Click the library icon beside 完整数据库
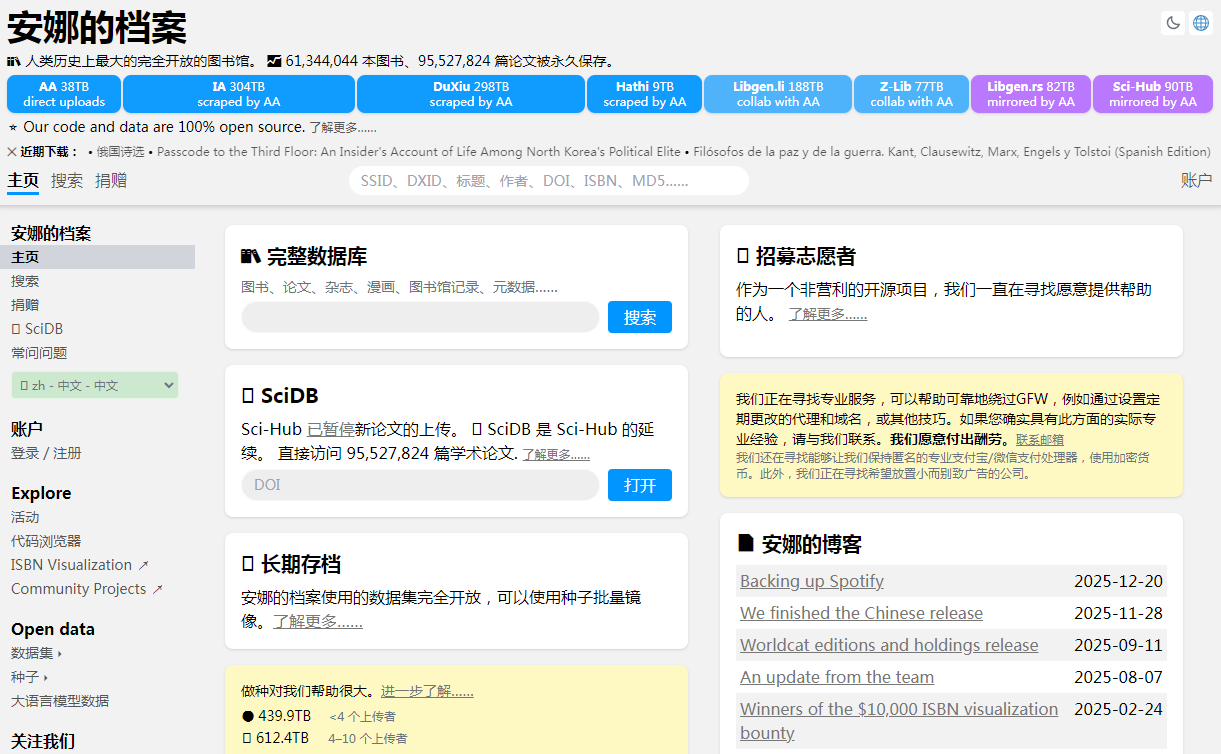 click(x=252, y=256)
